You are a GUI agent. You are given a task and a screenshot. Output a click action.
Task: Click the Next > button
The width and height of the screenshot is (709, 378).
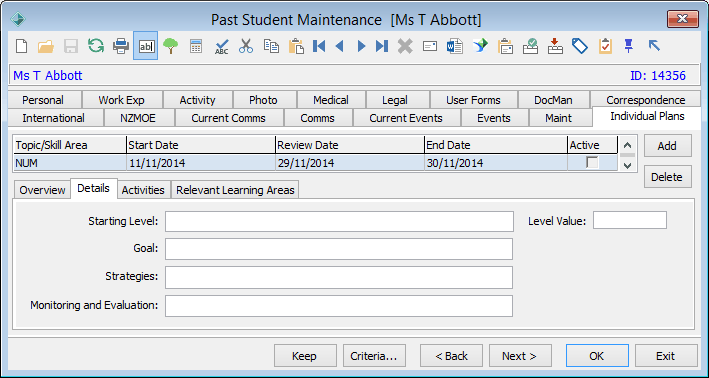[520, 356]
